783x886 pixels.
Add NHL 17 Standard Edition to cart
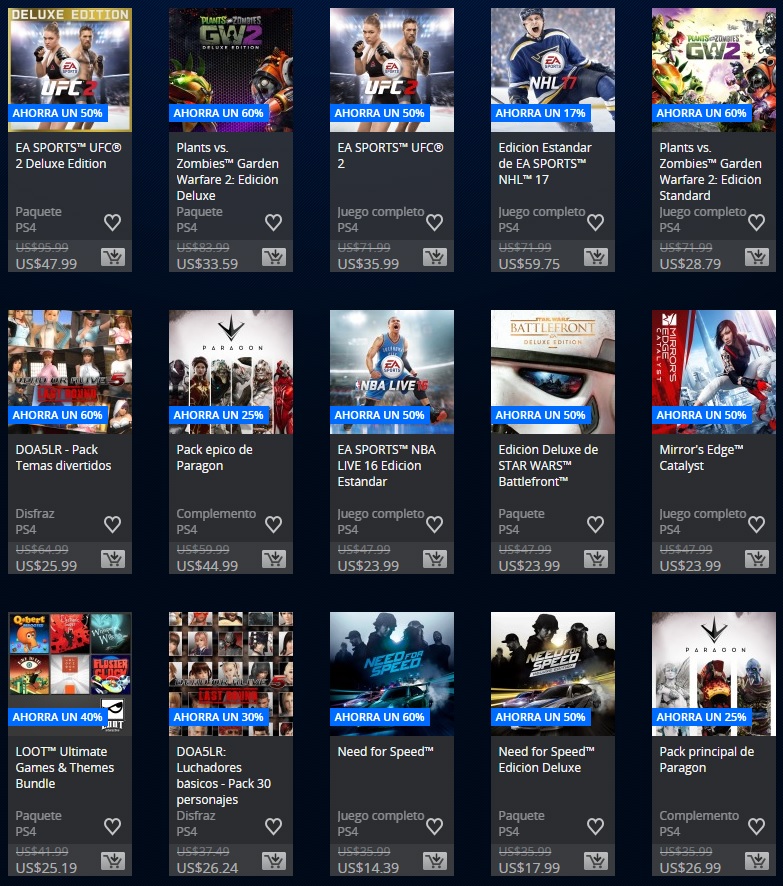pos(596,257)
